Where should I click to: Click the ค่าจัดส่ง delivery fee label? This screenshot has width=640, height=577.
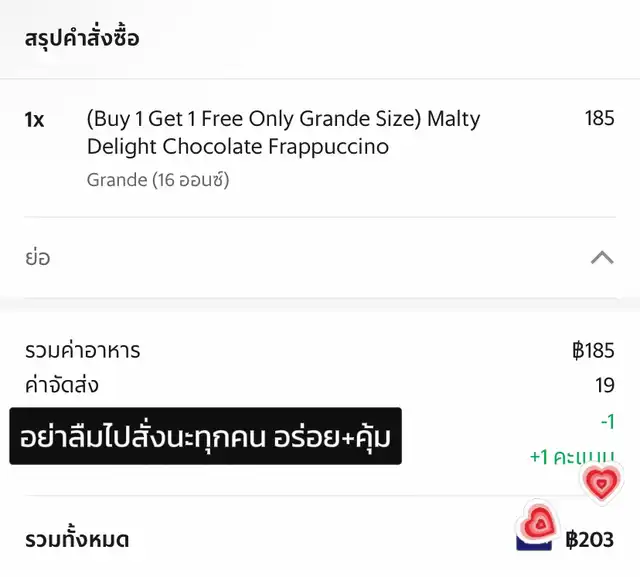point(62,385)
